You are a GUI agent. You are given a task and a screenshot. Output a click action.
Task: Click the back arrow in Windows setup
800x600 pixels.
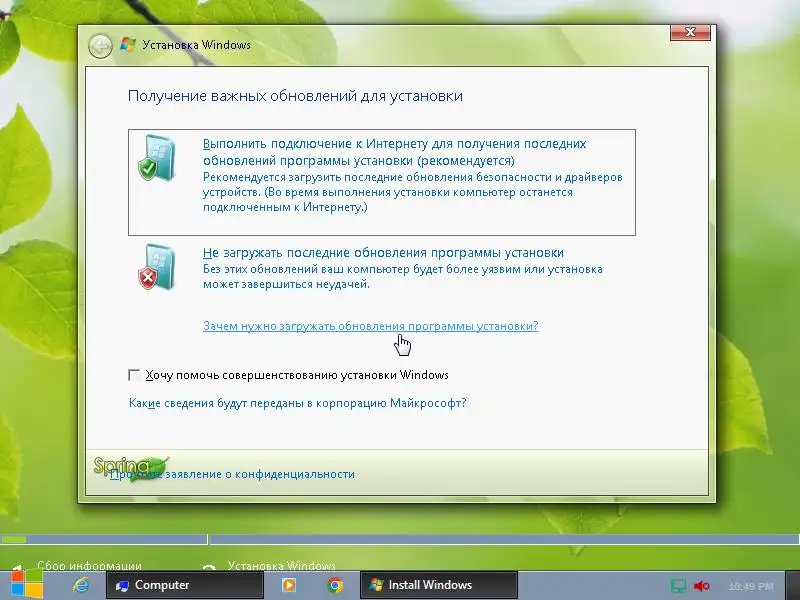[100, 46]
